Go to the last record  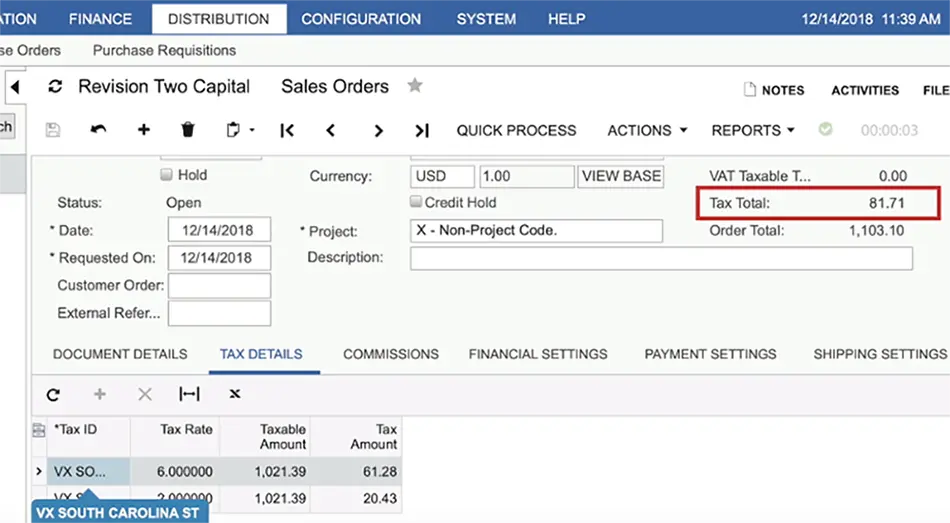(x=422, y=130)
